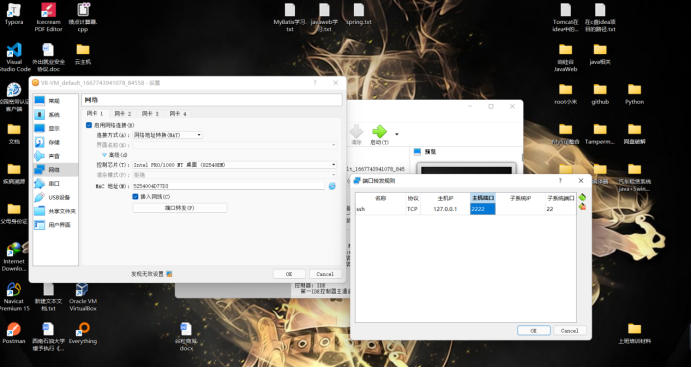Click OK in the port forwarding dialog
The height and width of the screenshot is (368, 692).
[x=534, y=330]
